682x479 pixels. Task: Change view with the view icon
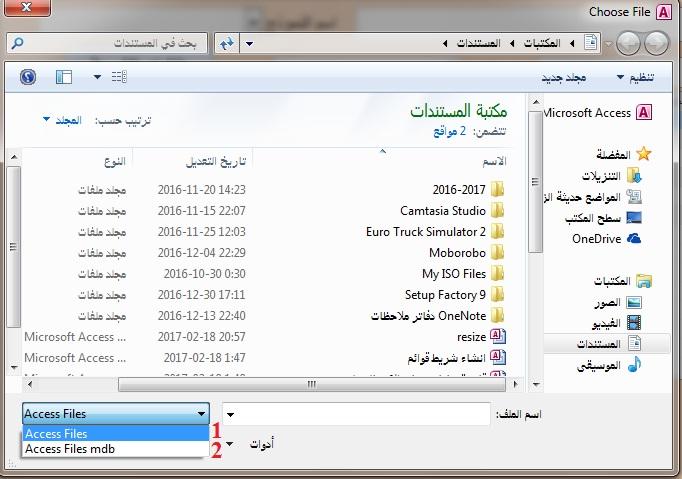pyautogui.click(x=119, y=77)
